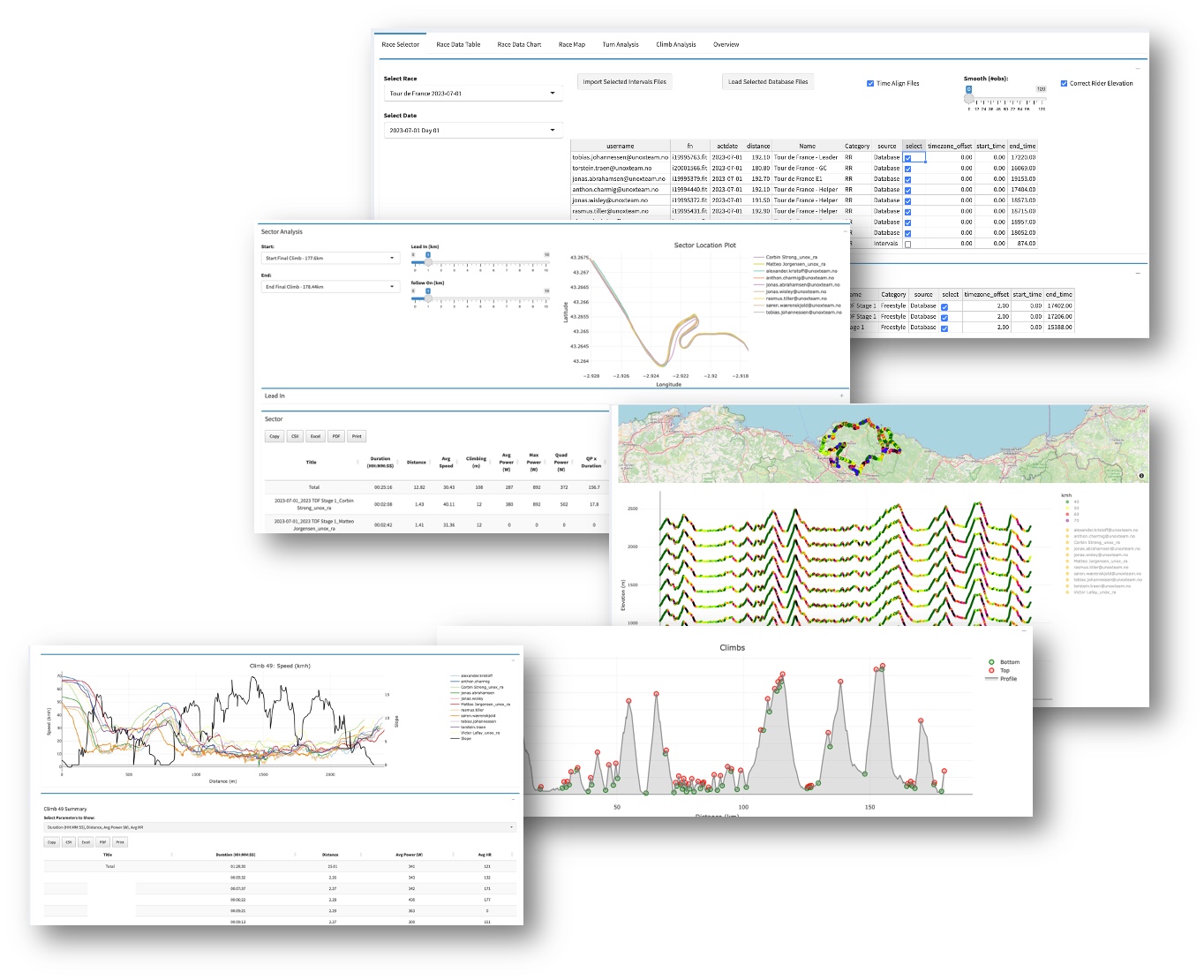This screenshot has width=1204, height=980.
Task: Export Sector table with Excel button
Action: (x=315, y=436)
